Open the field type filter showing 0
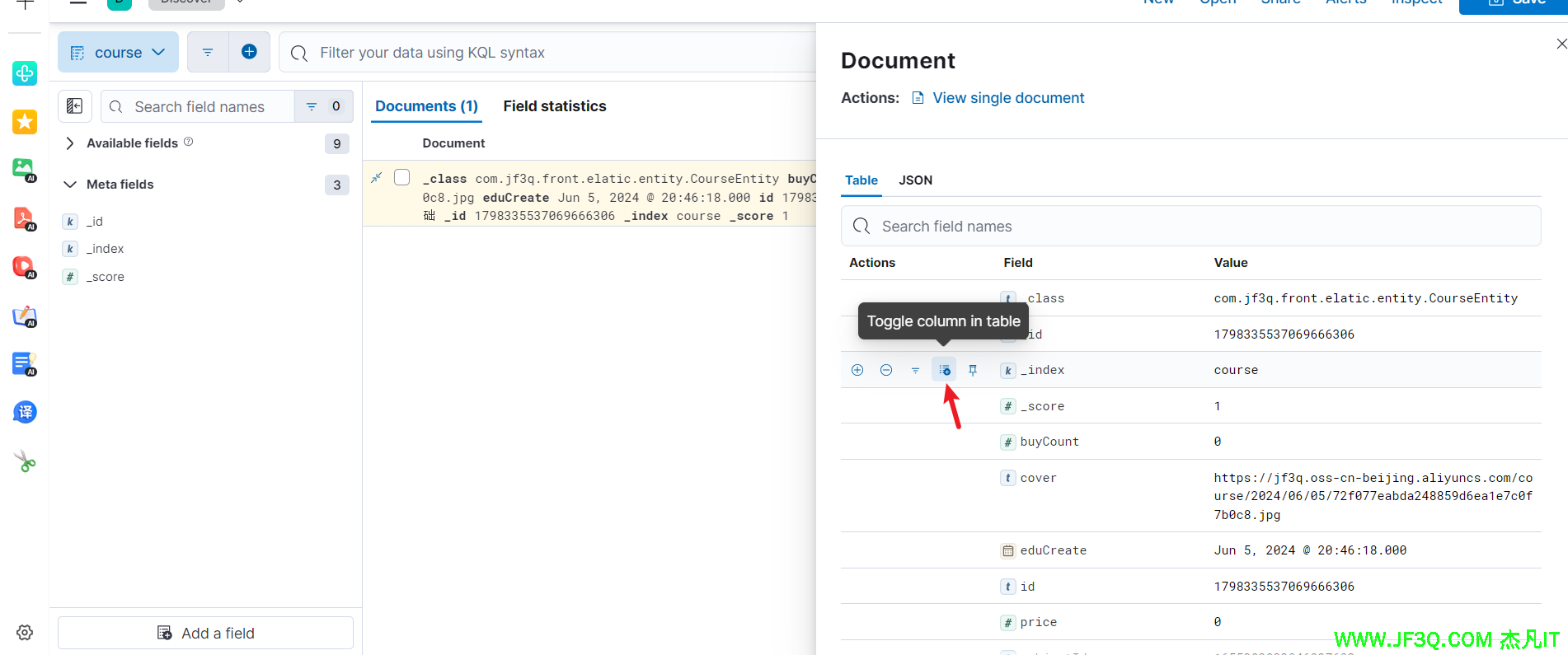The width and height of the screenshot is (1568, 655). (x=323, y=106)
